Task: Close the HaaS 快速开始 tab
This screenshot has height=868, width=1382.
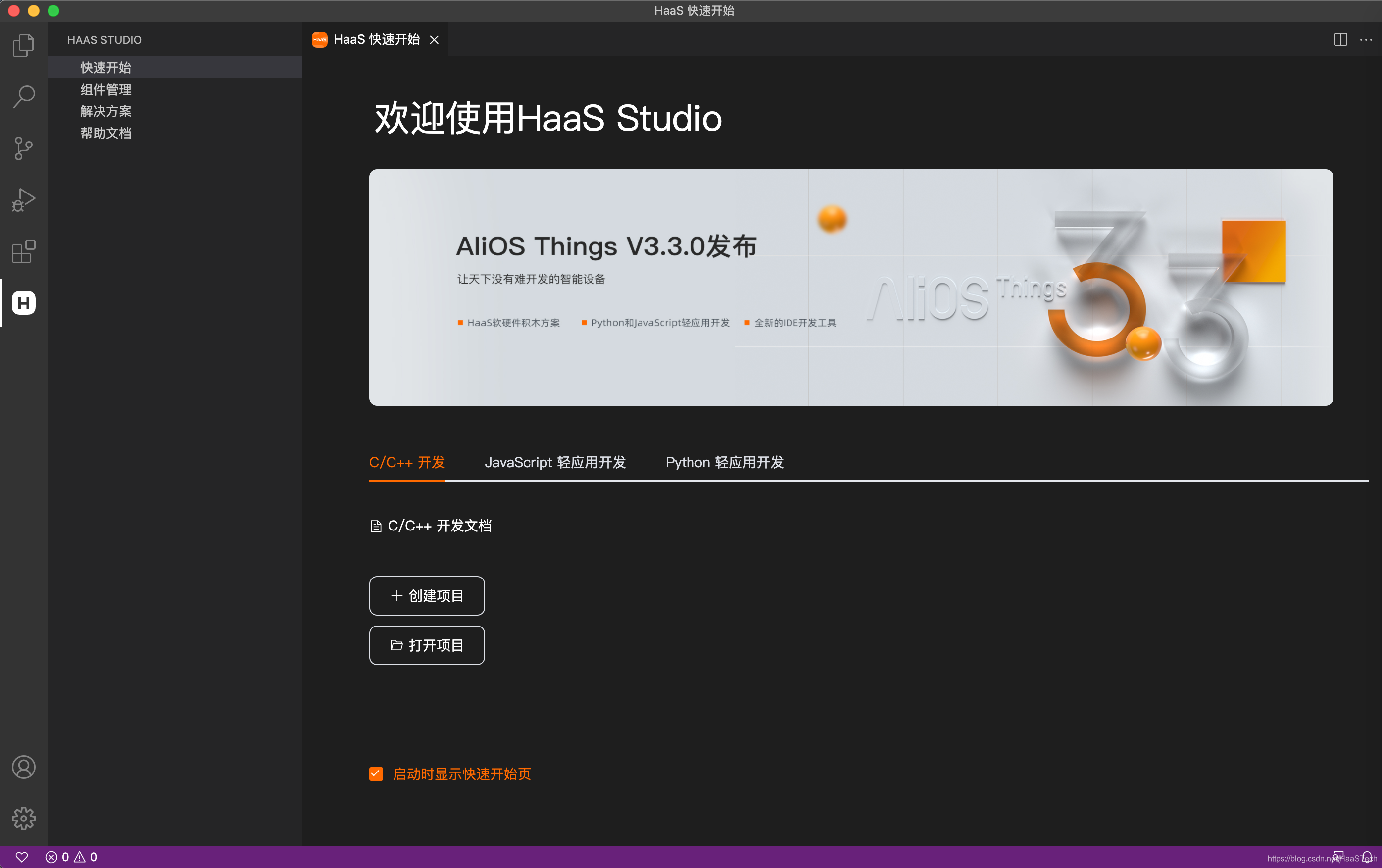Action: (x=435, y=39)
